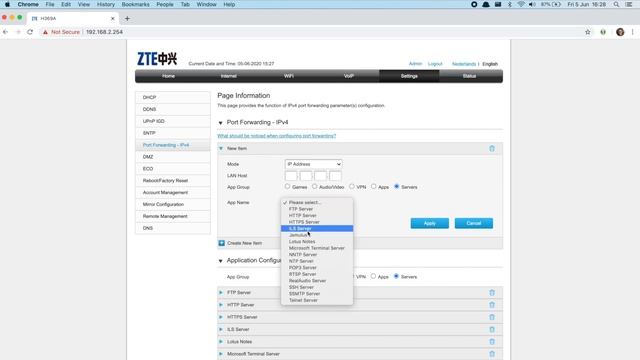The height and width of the screenshot is (360, 640).
Task: Click the plus icon beside Create New Item
Action: [x=222, y=243]
